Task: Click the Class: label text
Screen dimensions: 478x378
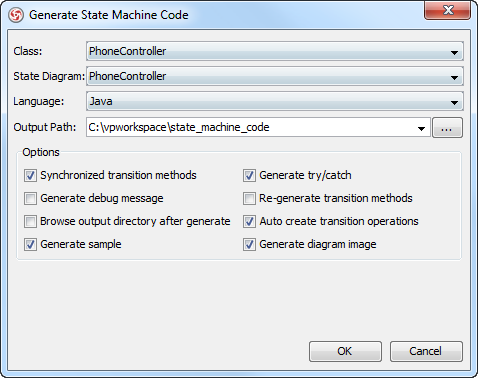Action: 28,51
